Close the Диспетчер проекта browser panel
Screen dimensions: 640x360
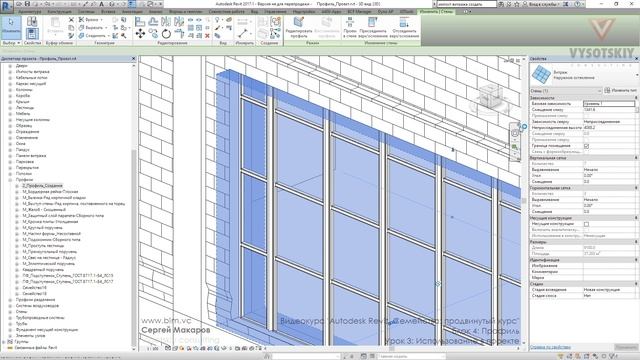coord(133,59)
